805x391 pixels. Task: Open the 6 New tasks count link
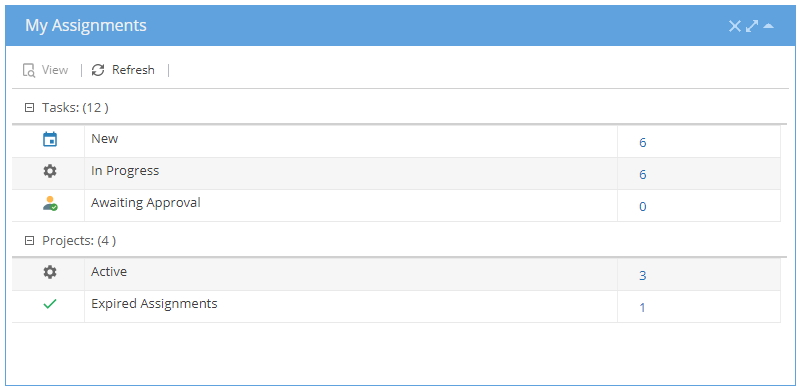pos(642,143)
